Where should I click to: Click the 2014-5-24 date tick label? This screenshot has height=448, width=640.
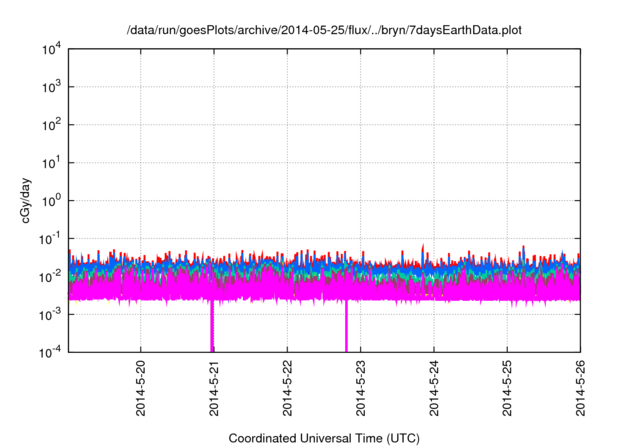tap(434, 388)
